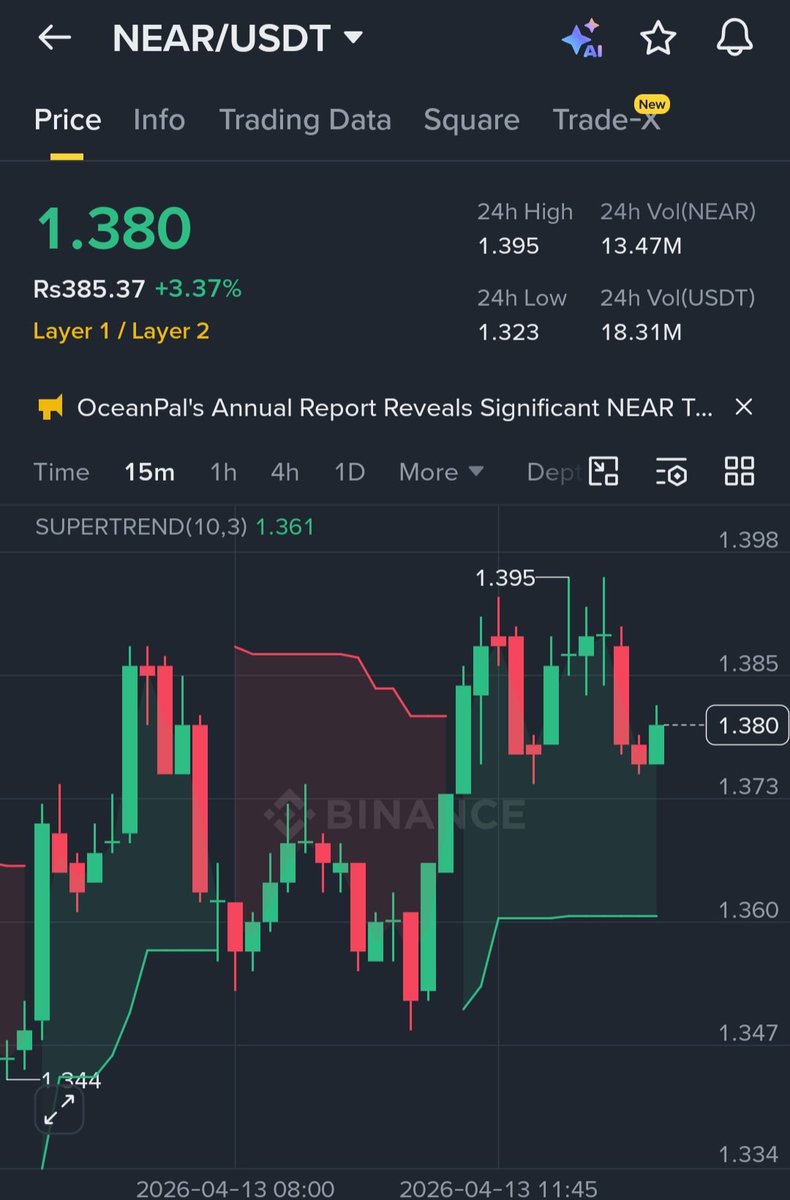Open indicator settings icon
This screenshot has height=1200, width=790.
pyautogui.click(x=671, y=471)
